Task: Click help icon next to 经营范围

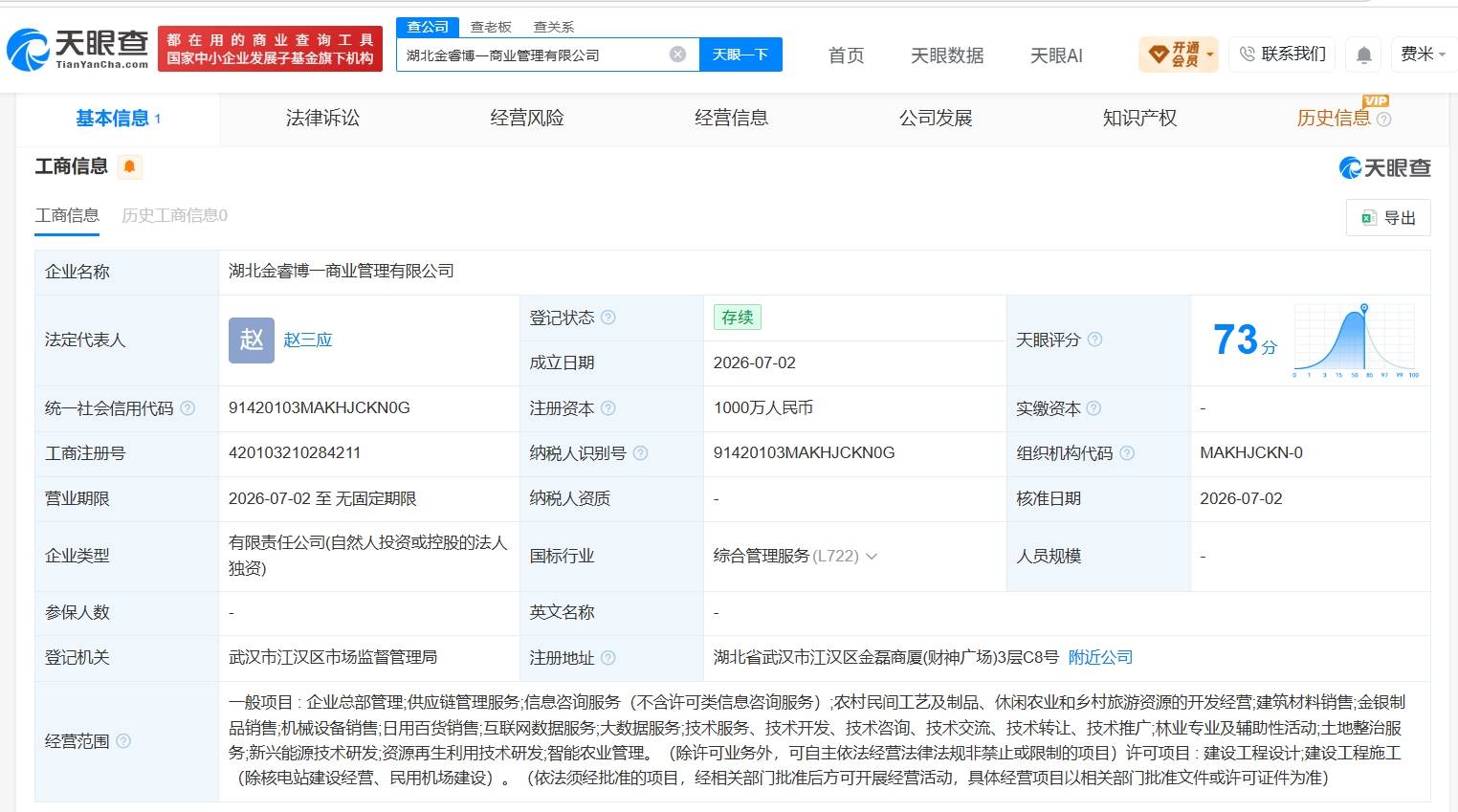Action: [x=123, y=741]
